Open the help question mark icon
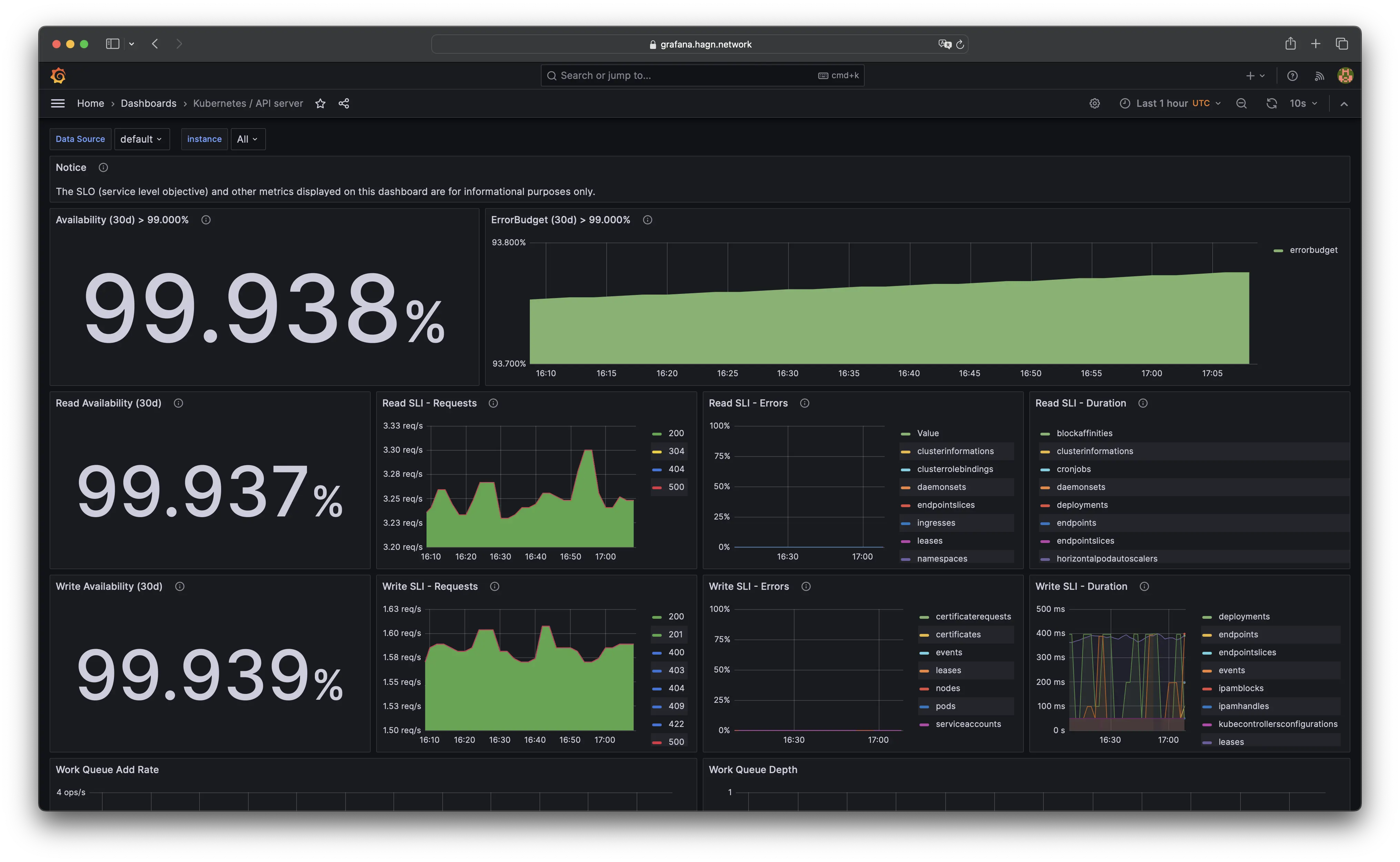 pyautogui.click(x=1292, y=75)
